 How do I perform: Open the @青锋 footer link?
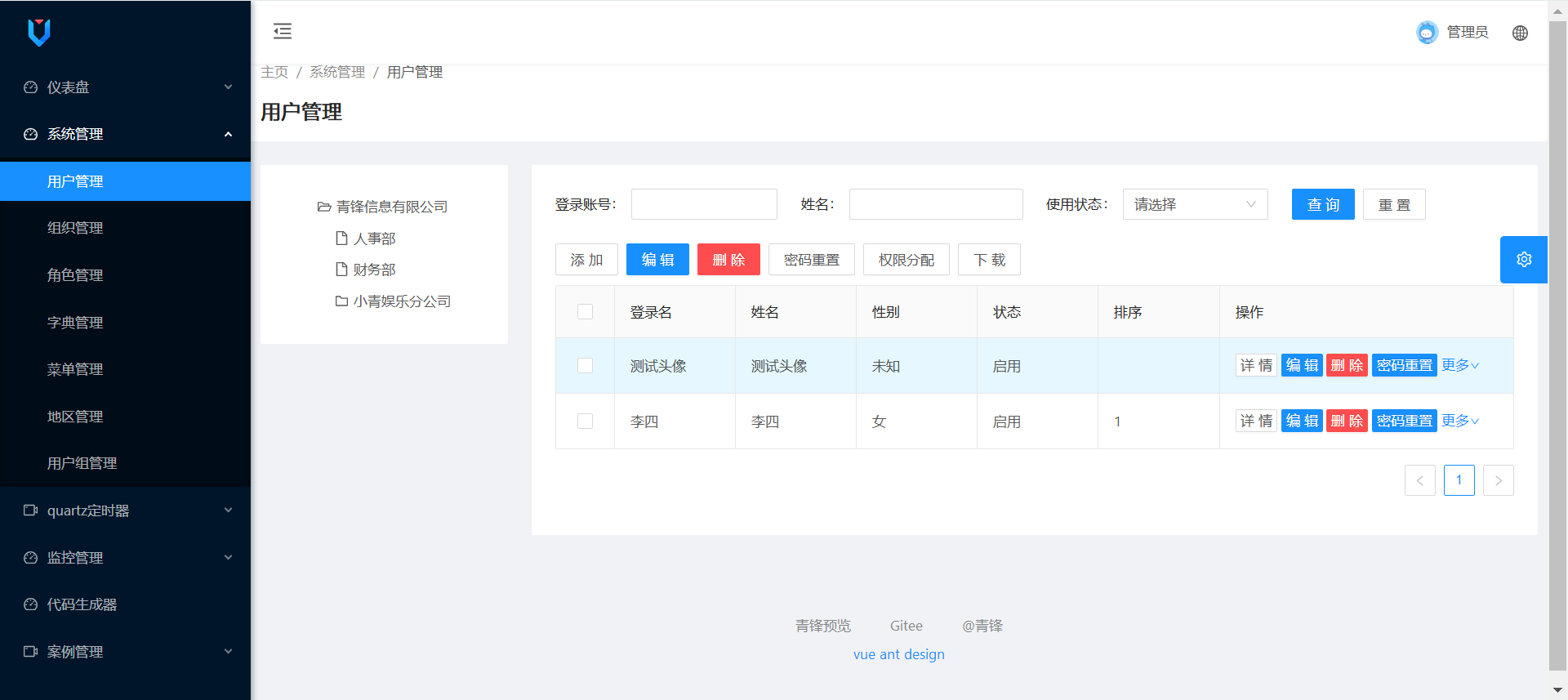(x=982, y=626)
